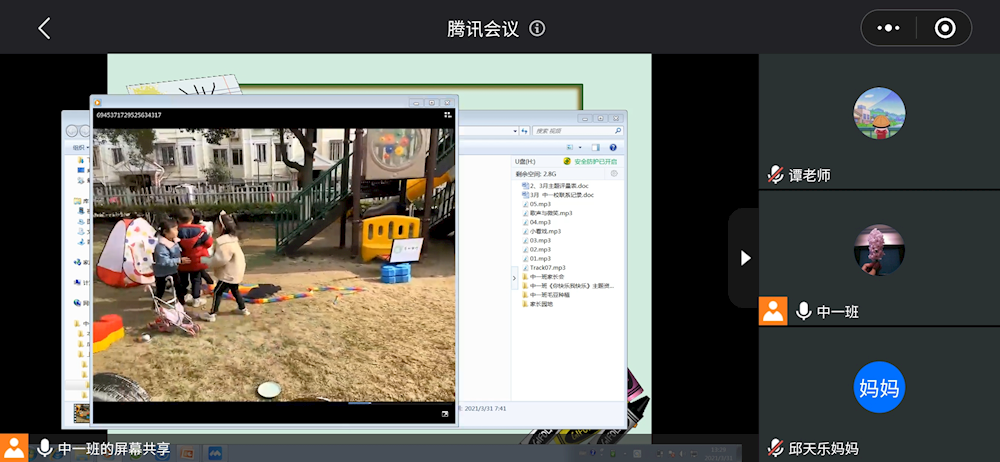
Task: Tap the circular record-style capsule button
Action: (945, 28)
